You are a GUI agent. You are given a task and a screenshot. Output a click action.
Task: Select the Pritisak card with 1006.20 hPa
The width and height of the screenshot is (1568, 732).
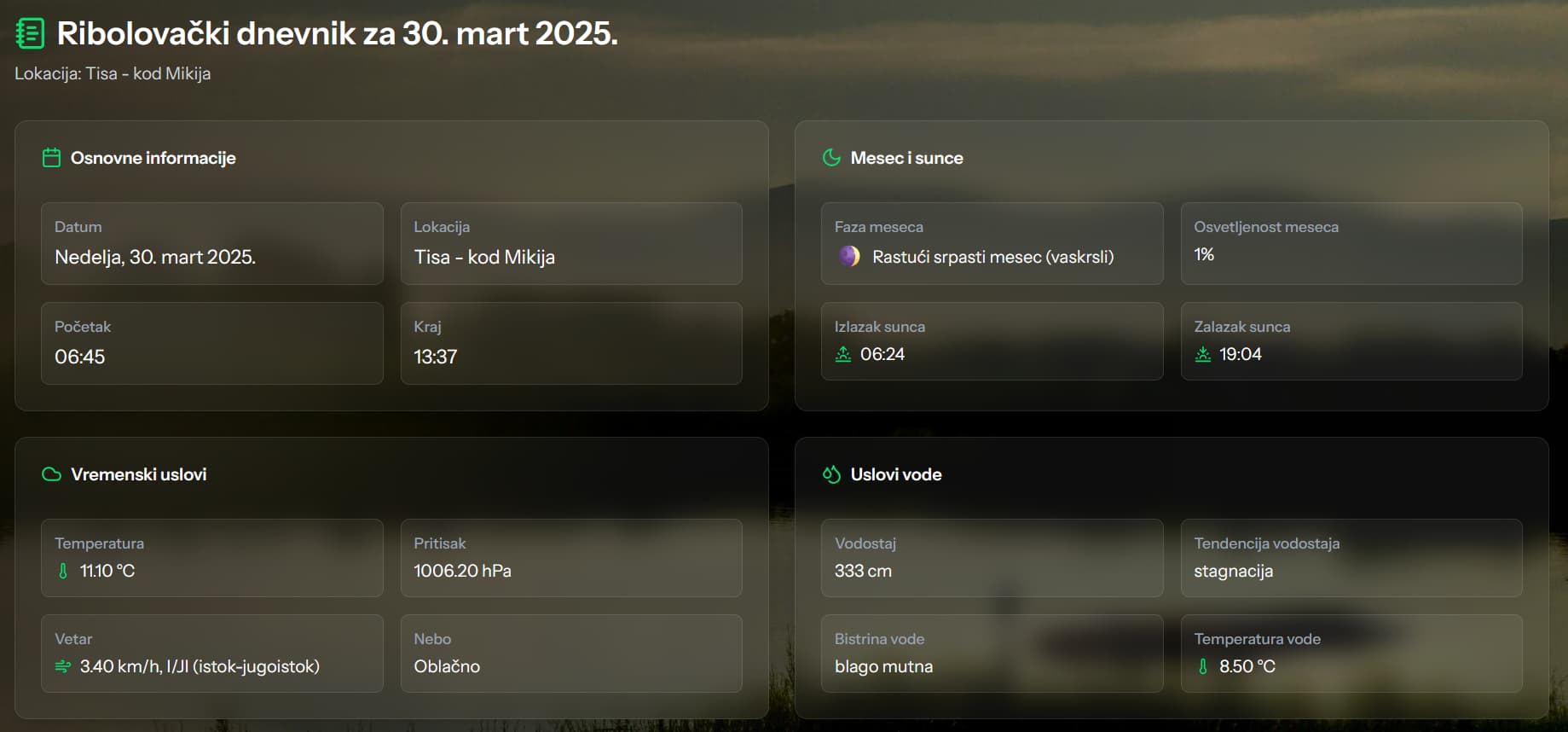click(571, 558)
